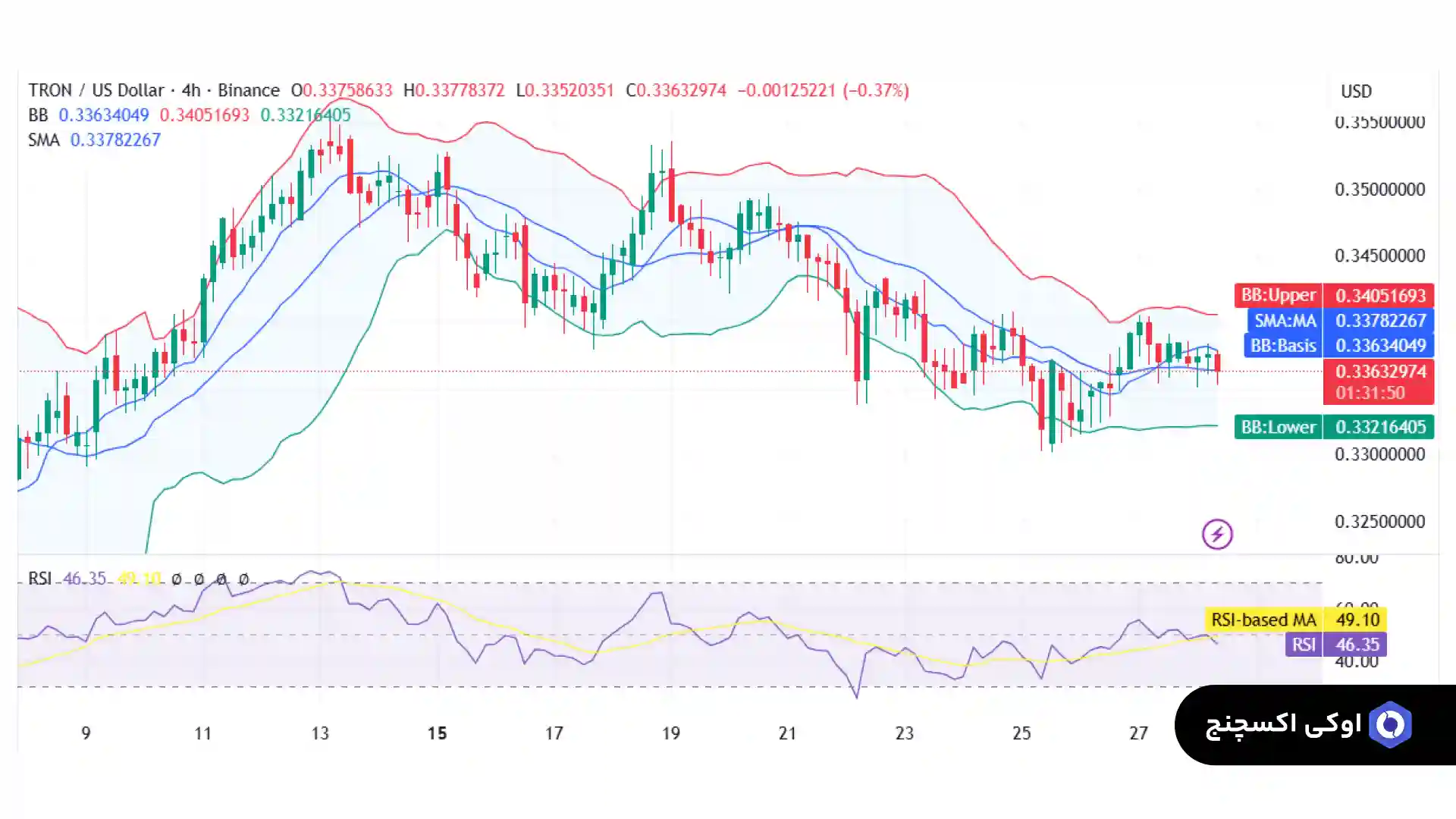Click the 15 date marker on time axis
The image size is (1456, 819).
coord(437,733)
